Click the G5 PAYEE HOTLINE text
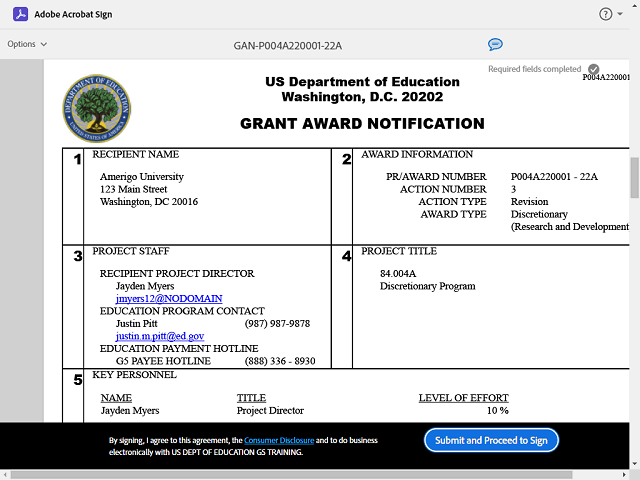 click(x=163, y=361)
